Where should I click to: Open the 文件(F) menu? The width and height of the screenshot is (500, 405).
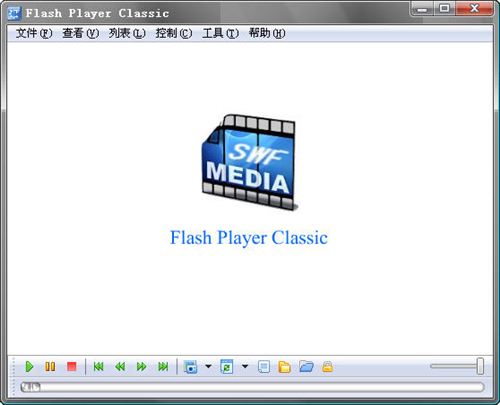point(34,33)
